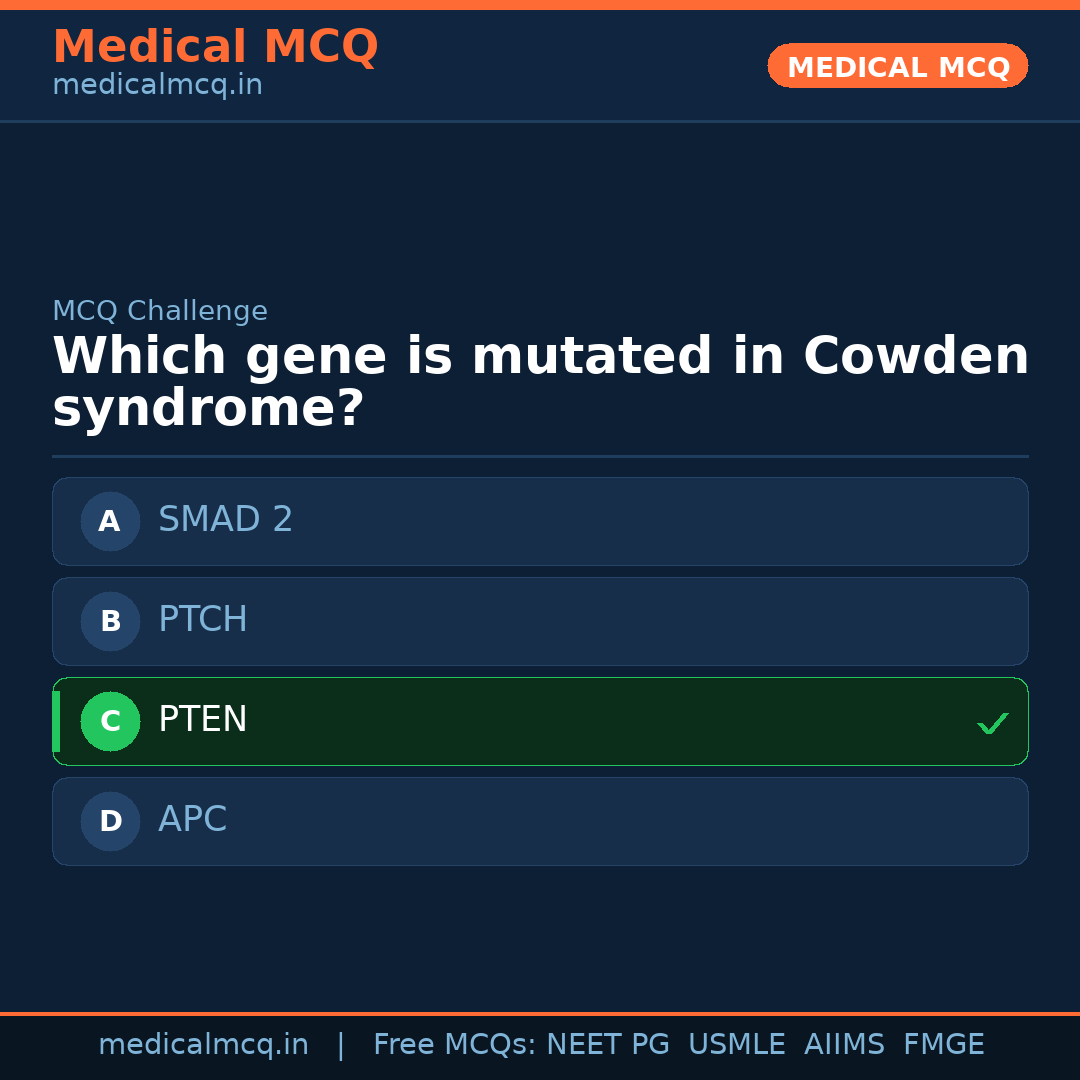This screenshot has width=1080, height=1080.
Task: Click the letter D circle badge
Action: point(110,821)
